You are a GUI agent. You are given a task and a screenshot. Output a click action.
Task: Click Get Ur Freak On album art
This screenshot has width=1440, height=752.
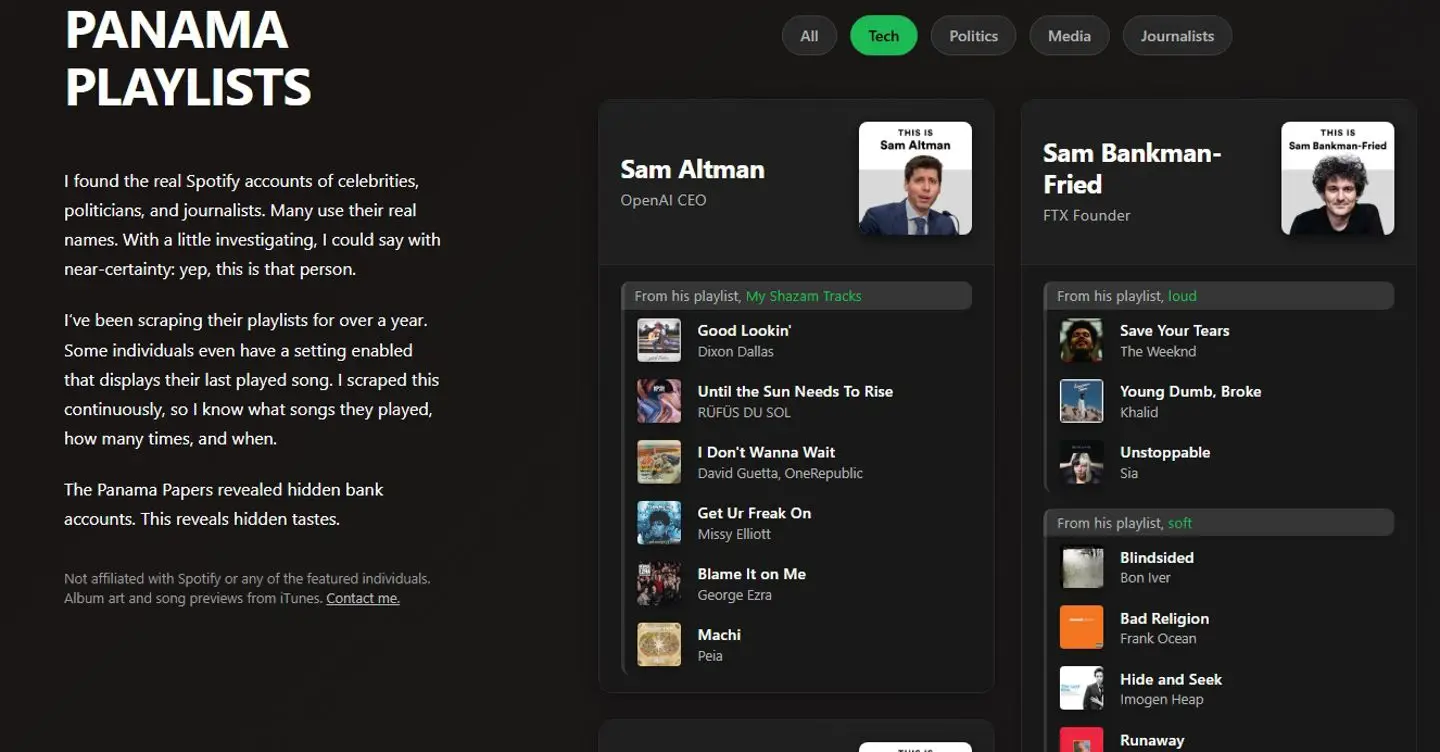(x=659, y=523)
